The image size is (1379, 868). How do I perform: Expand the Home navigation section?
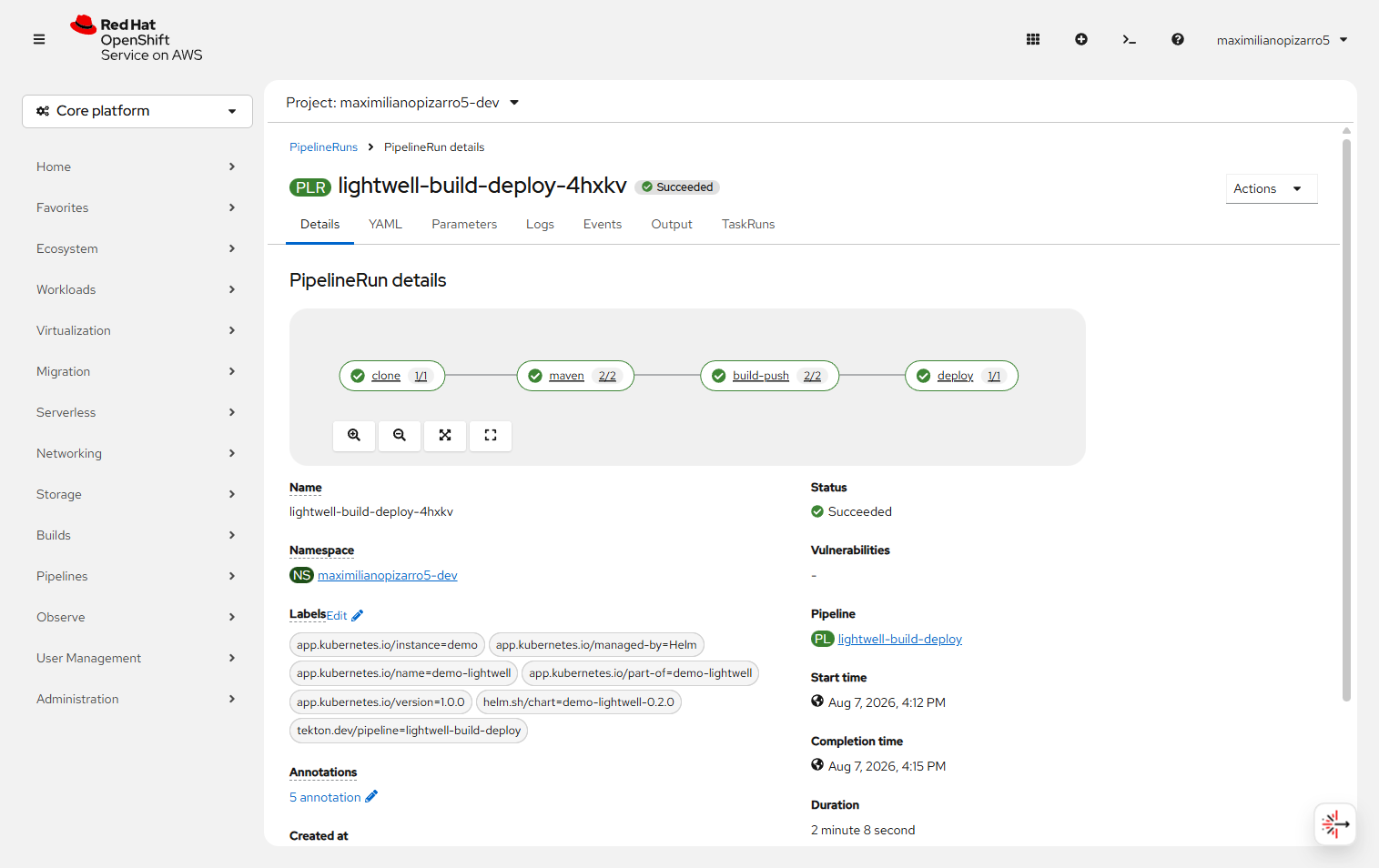pos(137,167)
